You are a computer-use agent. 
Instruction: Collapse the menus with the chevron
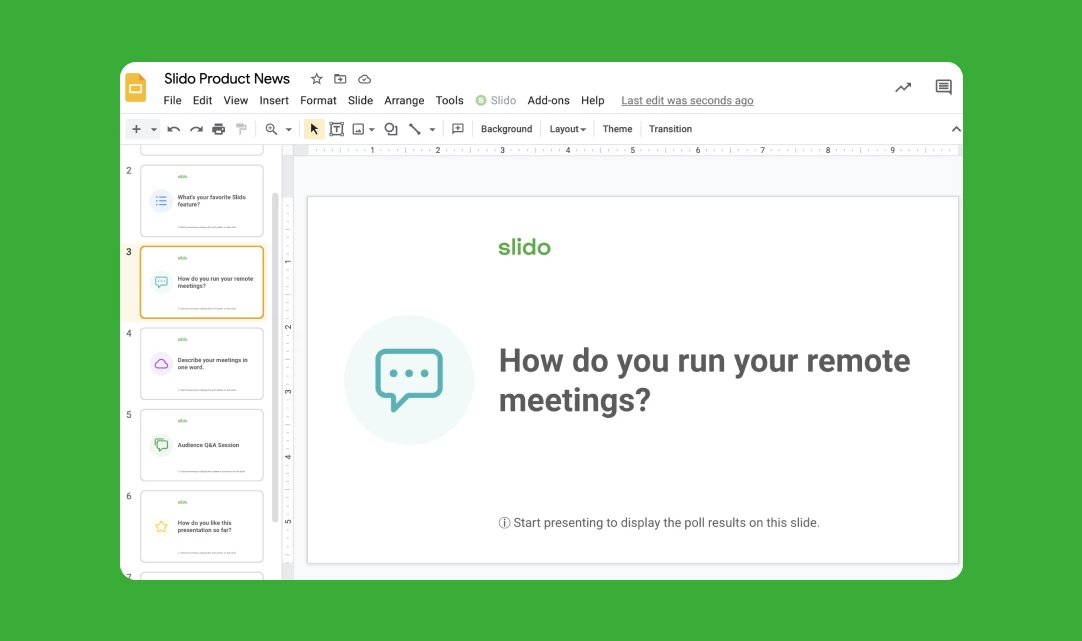(x=956, y=129)
